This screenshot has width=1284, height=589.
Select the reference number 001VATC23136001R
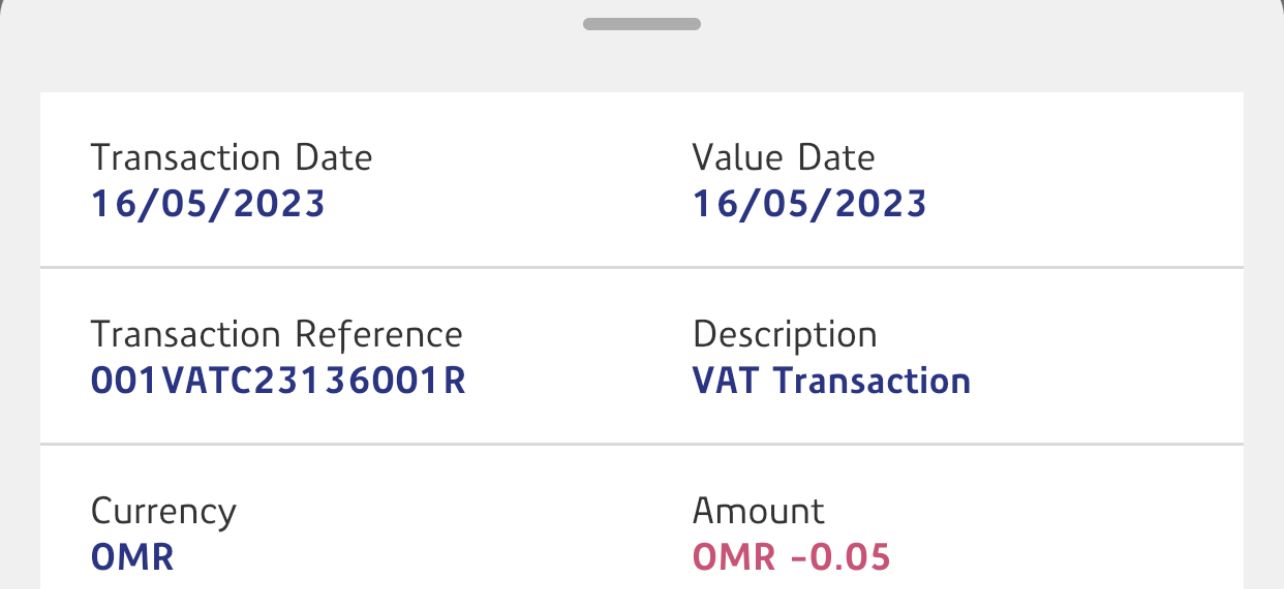click(x=278, y=381)
